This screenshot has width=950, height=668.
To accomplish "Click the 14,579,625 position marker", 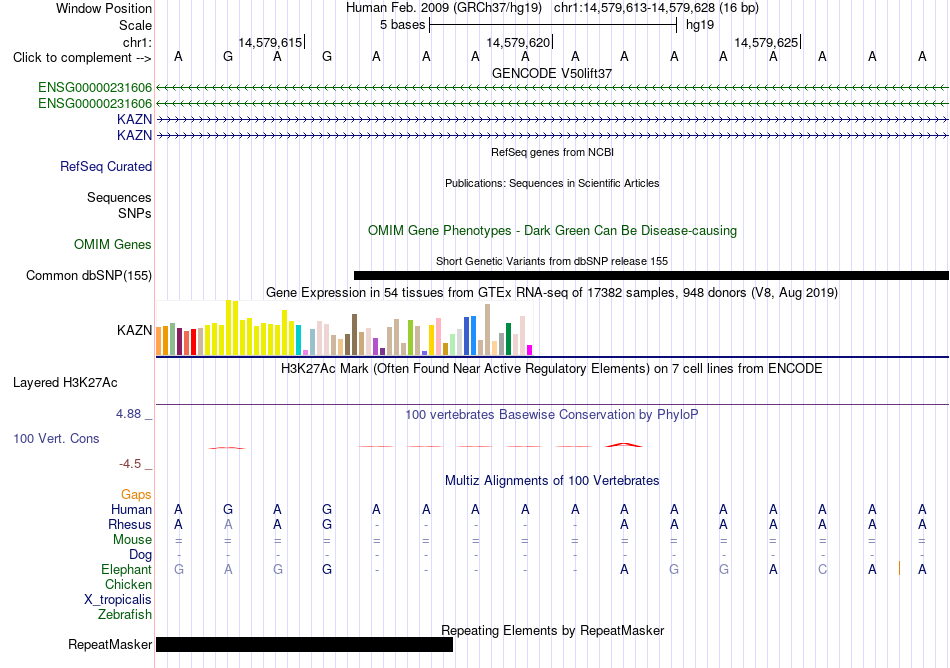I will (x=767, y=42).
